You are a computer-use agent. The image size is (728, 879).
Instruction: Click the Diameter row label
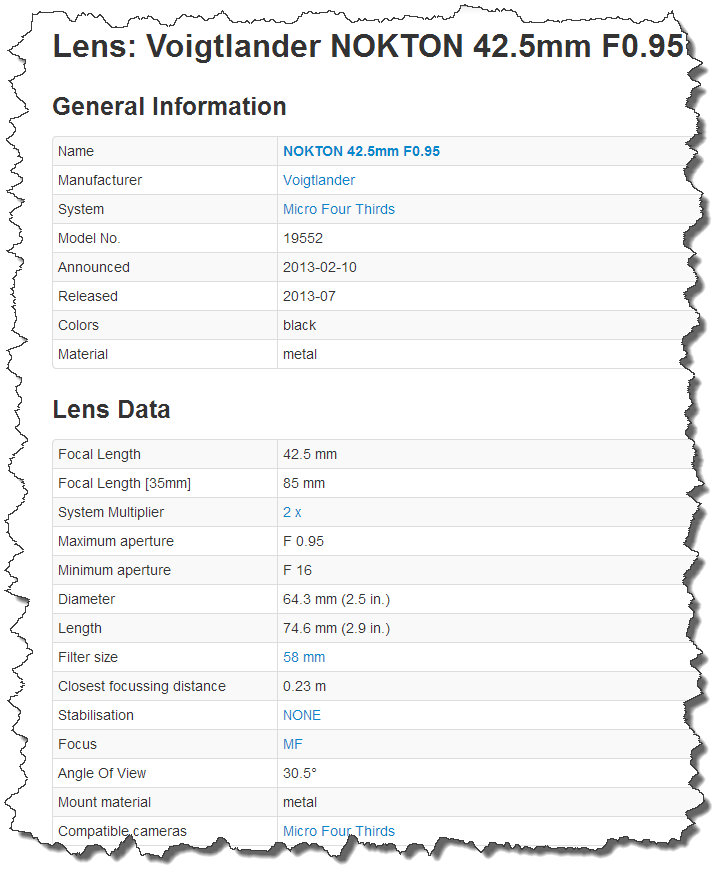[x=86, y=600]
